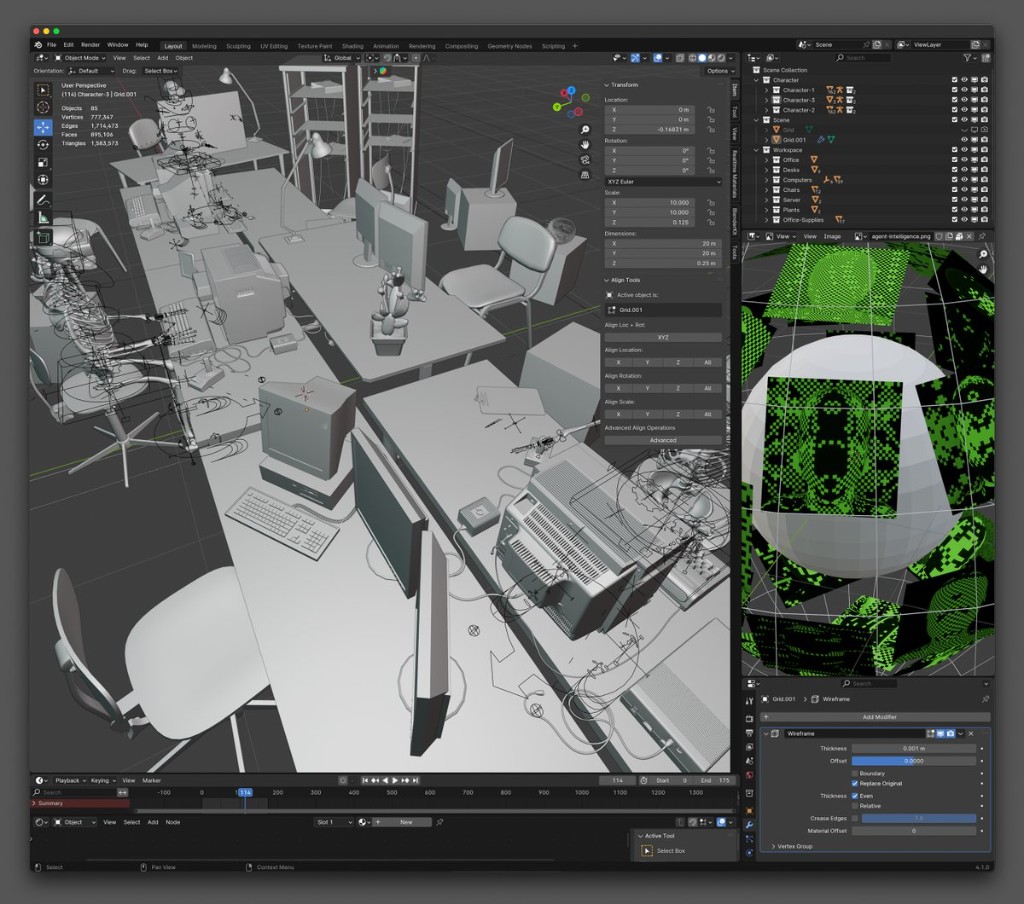Hide Grid.001 with its eye icon
Image resolution: width=1024 pixels, height=904 pixels.
pyautogui.click(x=964, y=140)
